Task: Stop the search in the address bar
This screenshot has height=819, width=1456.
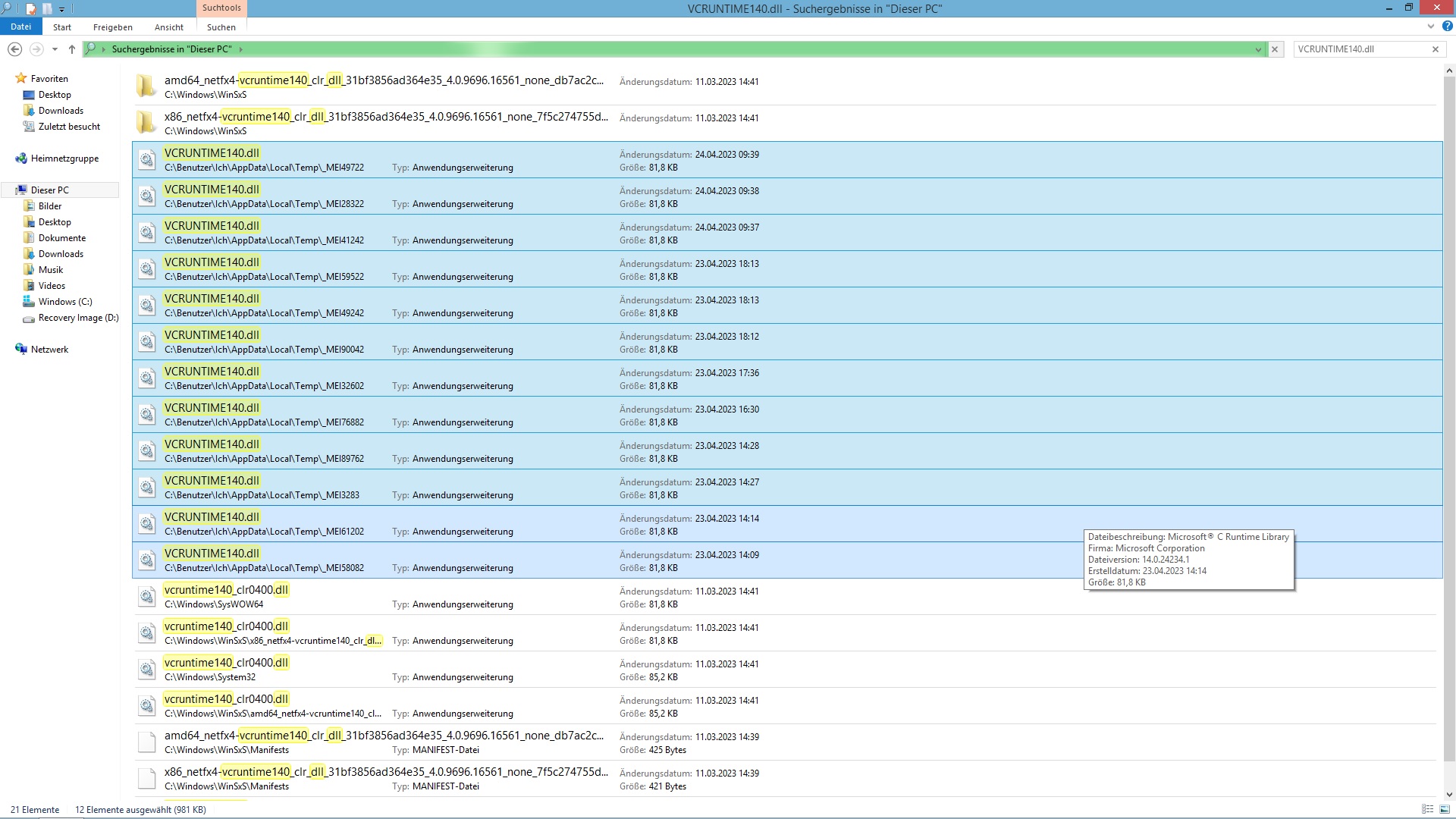Action: coord(1275,49)
